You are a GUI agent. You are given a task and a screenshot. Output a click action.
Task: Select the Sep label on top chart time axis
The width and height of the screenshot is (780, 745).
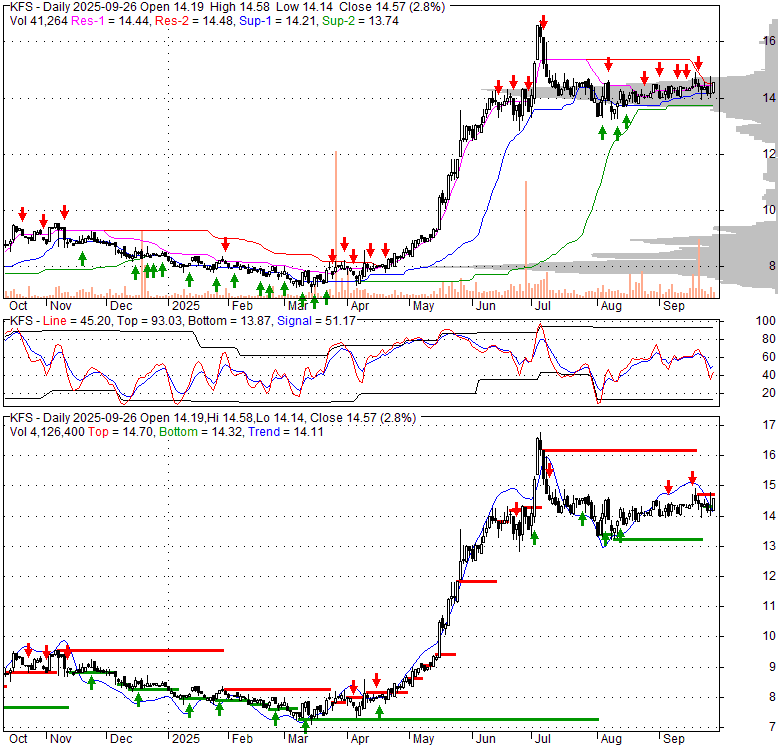pyautogui.click(x=674, y=306)
